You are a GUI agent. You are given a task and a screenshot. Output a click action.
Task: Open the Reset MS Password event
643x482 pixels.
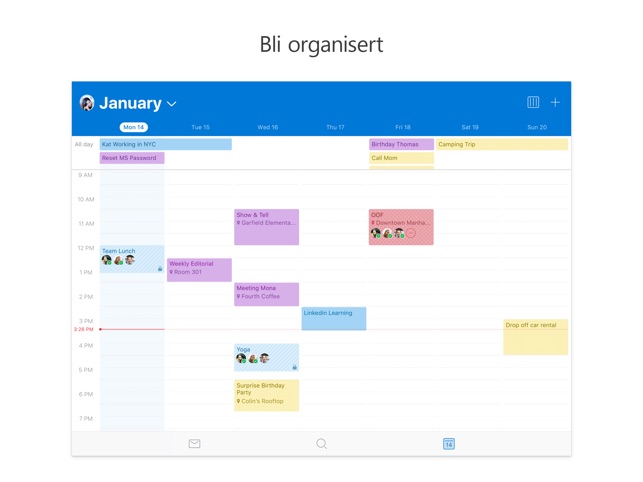pyautogui.click(x=132, y=158)
